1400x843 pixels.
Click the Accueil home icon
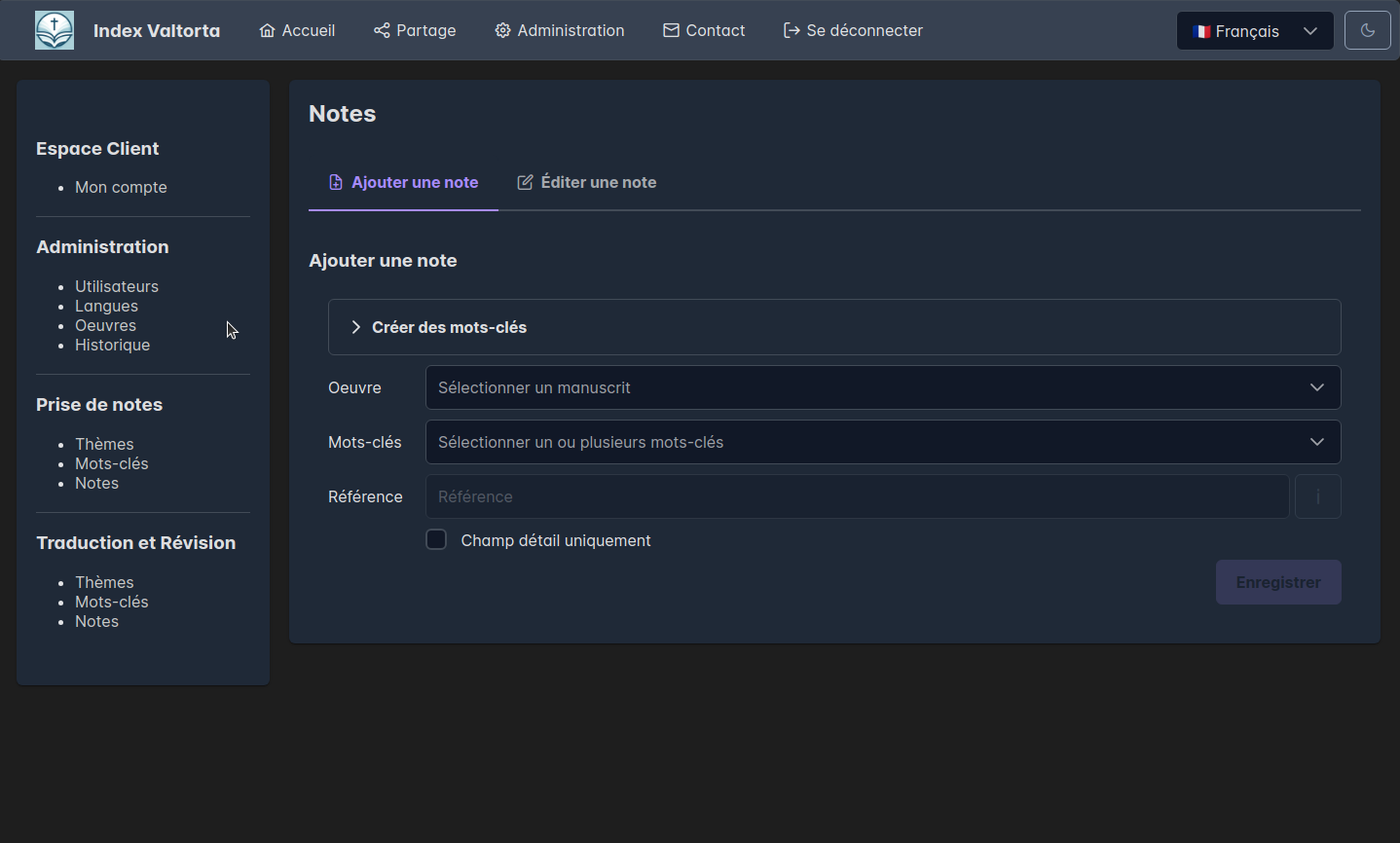(267, 31)
